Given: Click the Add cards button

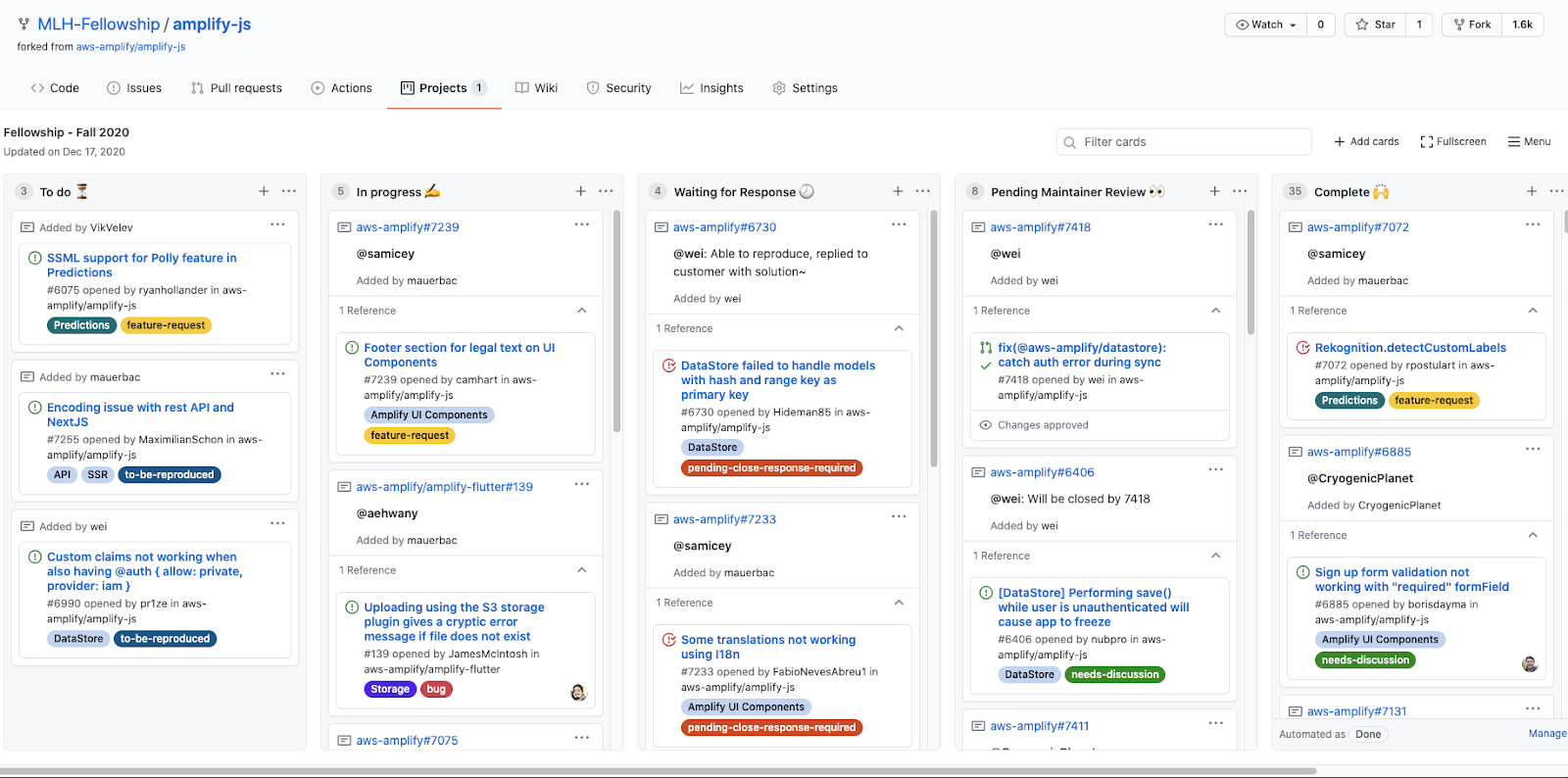Looking at the screenshot, I should pos(1366,142).
